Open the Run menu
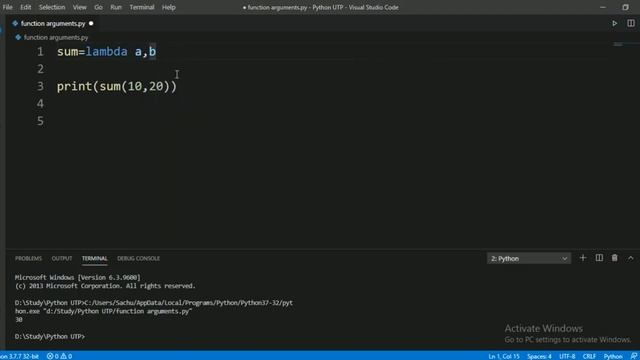640x360 pixels. [x=116, y=7]
